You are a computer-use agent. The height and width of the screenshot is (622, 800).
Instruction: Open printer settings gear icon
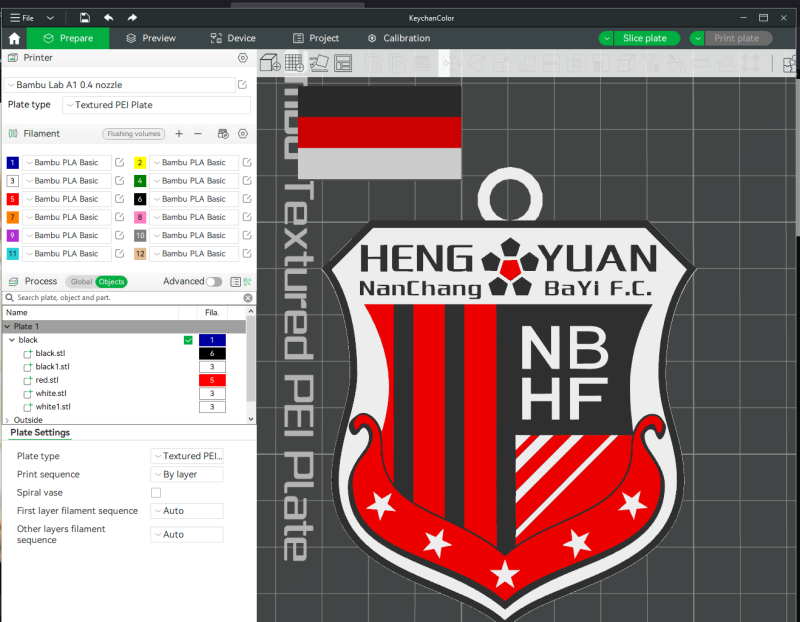click(x=242, y=58)
